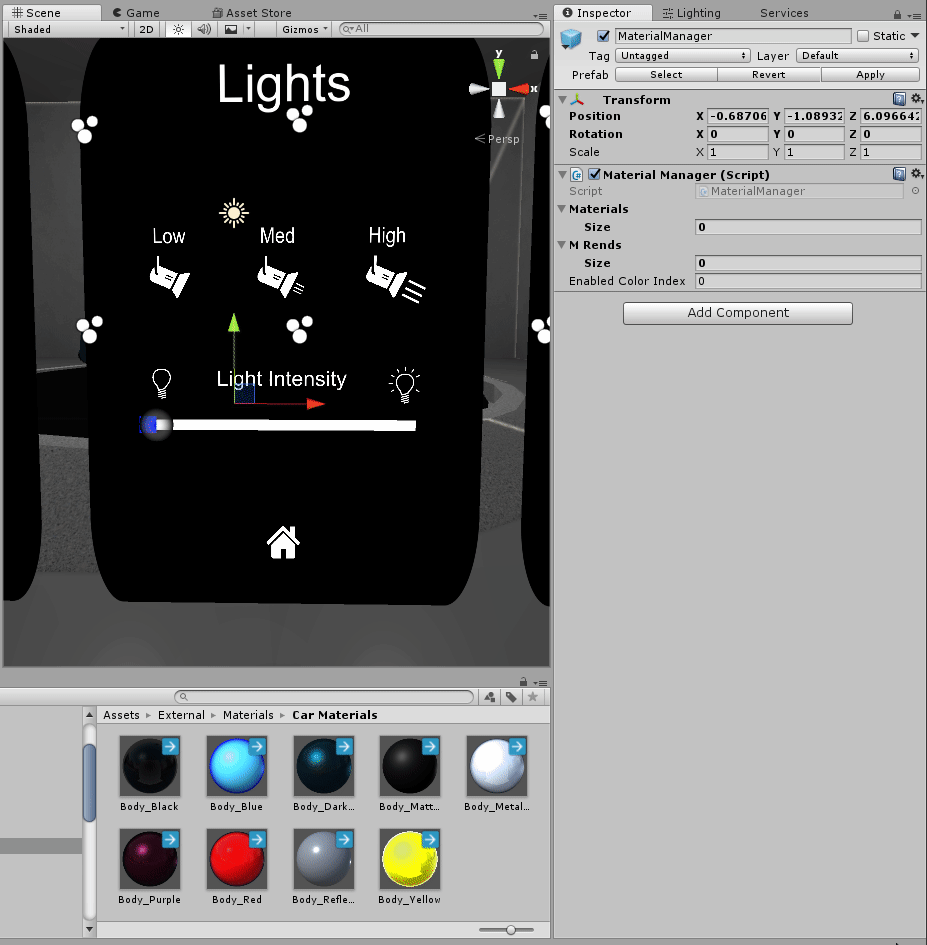Toggle scene effects image icon
The image size is (927, 945).
[231, 30]
